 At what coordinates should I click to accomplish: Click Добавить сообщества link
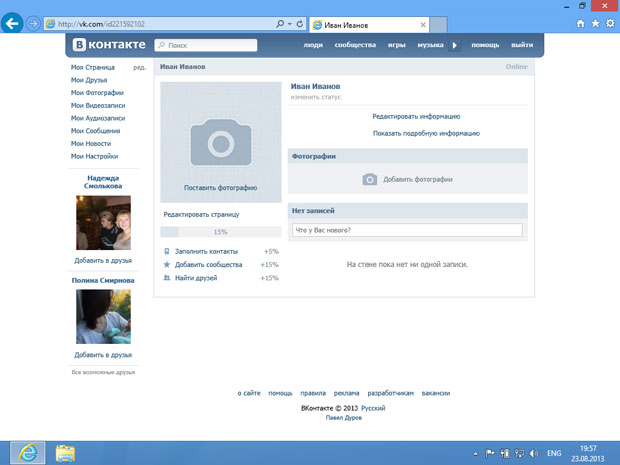209,265
